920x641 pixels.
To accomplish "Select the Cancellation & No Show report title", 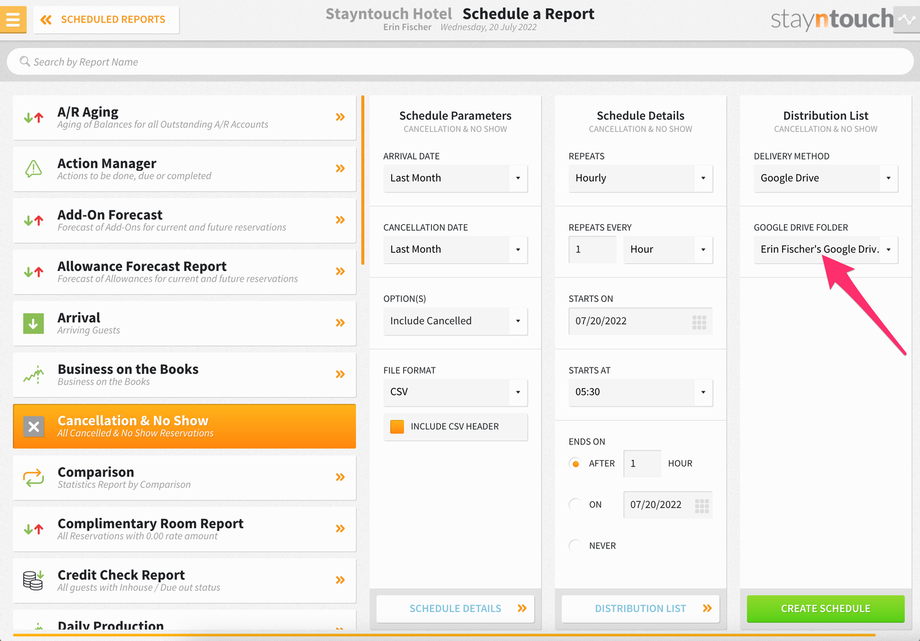I will (133, 420).
